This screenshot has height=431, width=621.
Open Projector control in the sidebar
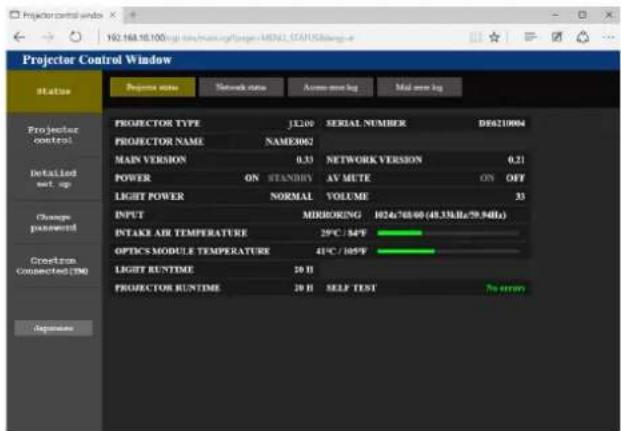click(53, 135)
